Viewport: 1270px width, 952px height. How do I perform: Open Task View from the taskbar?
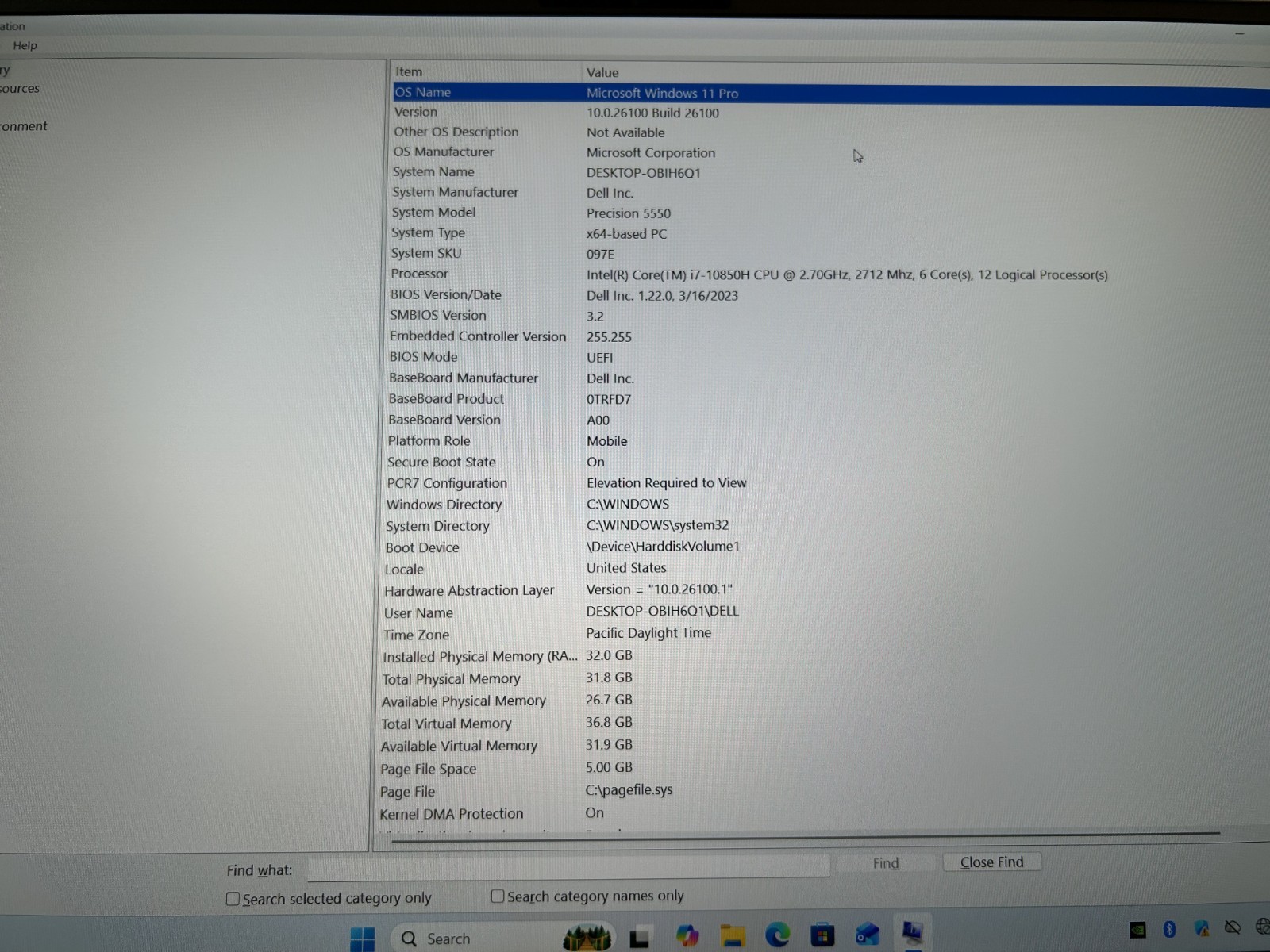point(640,938)
